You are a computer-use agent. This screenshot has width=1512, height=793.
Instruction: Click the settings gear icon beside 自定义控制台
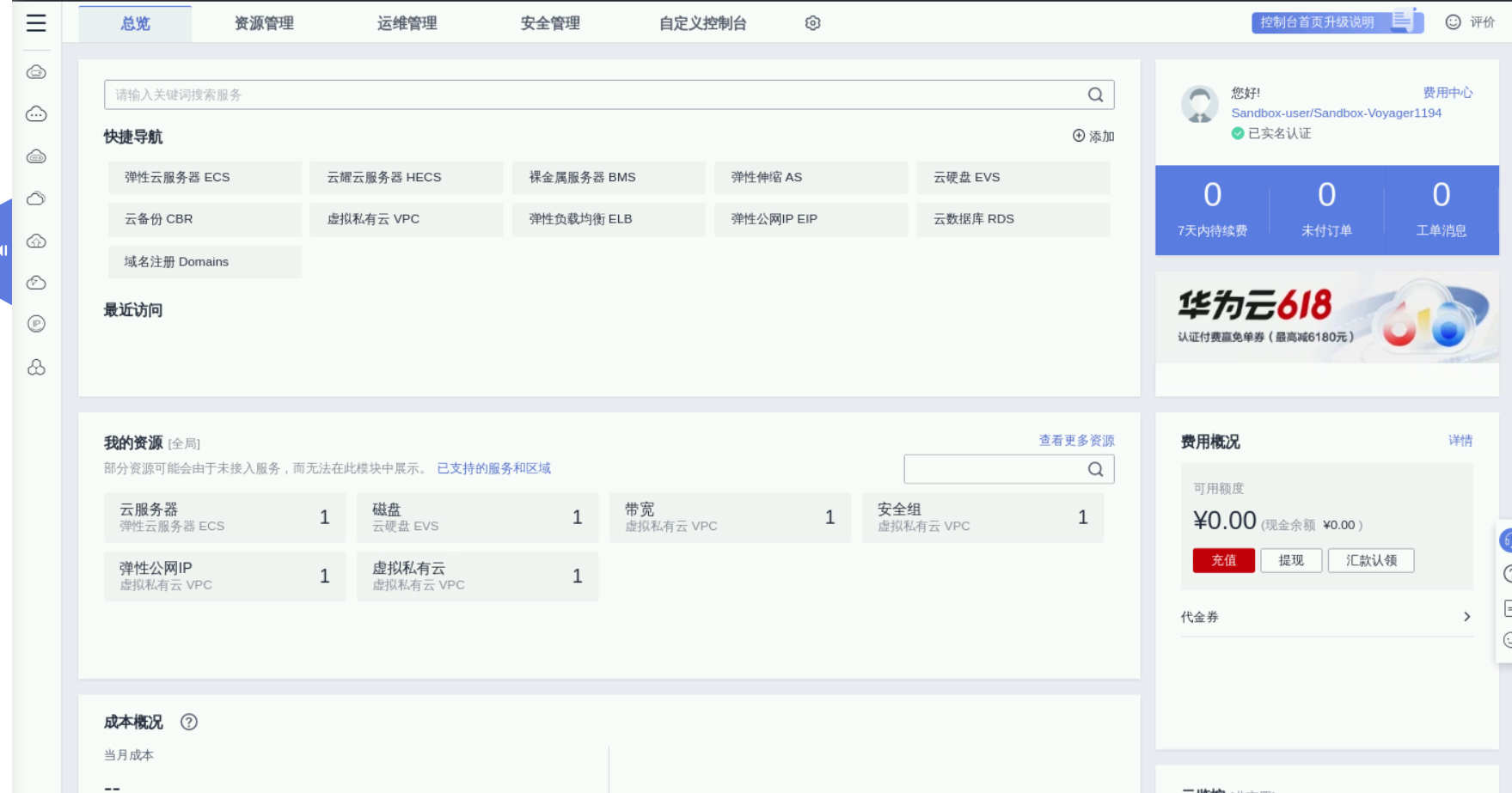click(812, 23)
